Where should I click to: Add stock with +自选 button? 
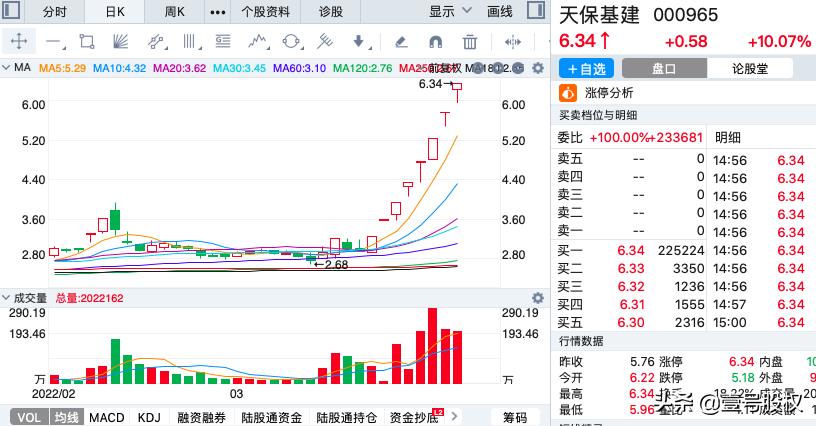(x=586, y=68)
